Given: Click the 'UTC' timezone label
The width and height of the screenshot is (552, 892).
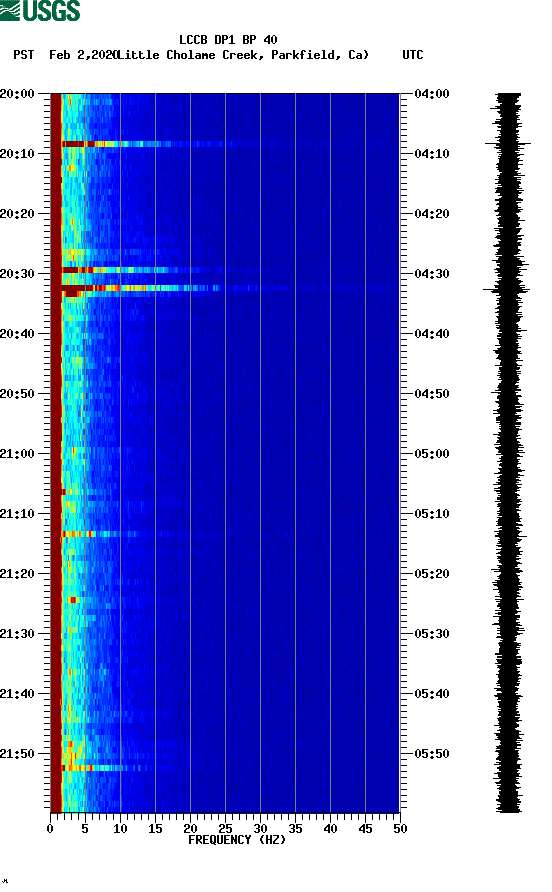Looking at the screenshot, I should [x=413, y=55].
